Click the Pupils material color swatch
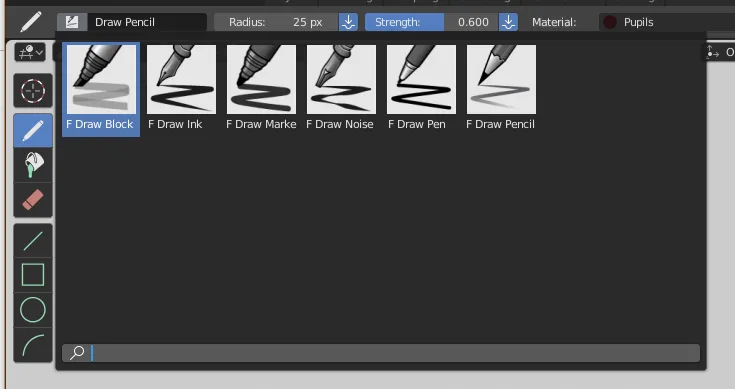This screenshot has height=389, width=735. (610, 22)
